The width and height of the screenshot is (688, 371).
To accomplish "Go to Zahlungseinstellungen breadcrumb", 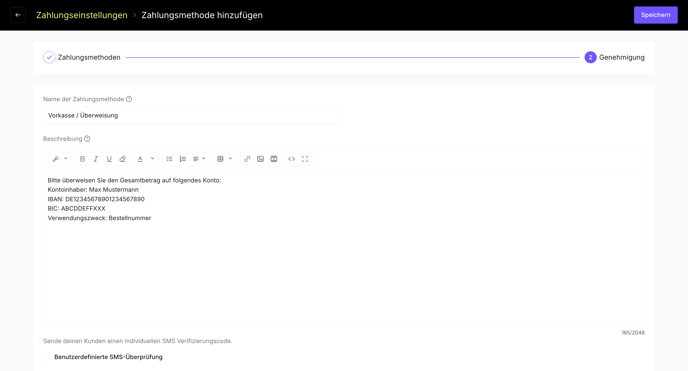I will (82, 15).
